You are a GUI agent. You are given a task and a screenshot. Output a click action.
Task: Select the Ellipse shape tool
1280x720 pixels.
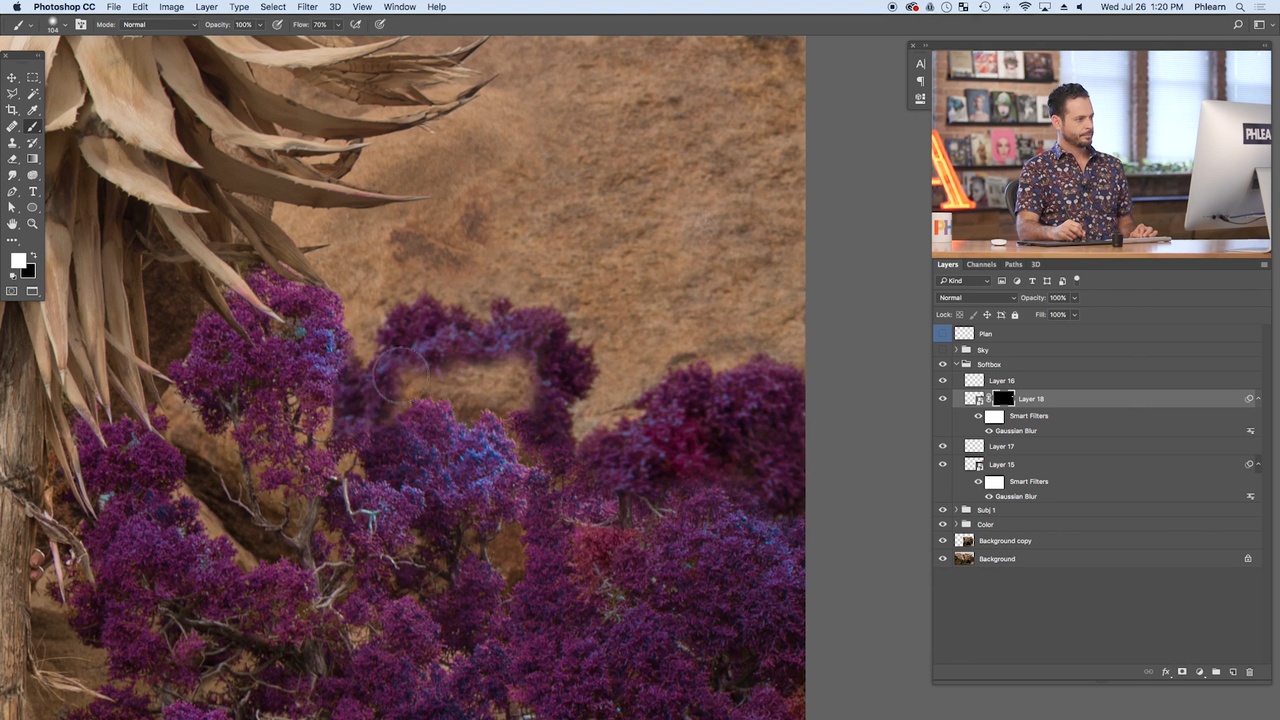[x=33, y=207]
